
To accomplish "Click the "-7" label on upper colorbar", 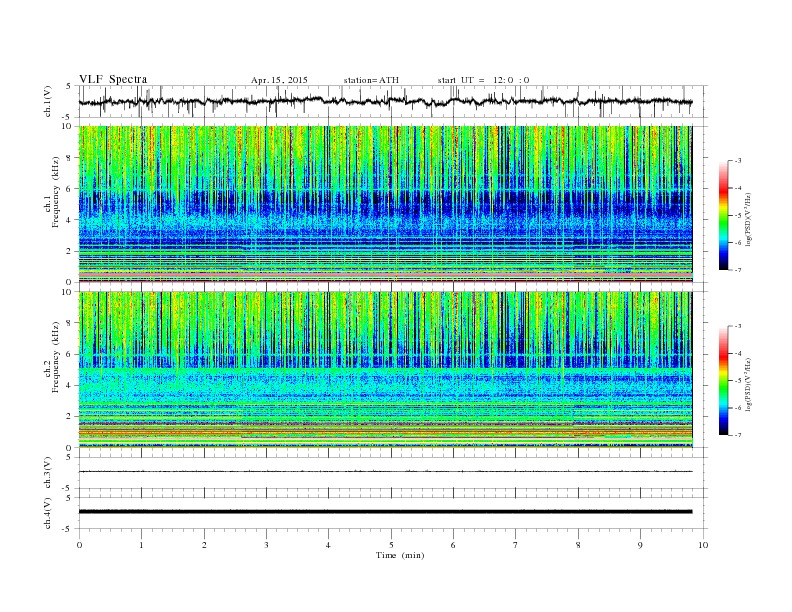I will (x=738, y=270).
